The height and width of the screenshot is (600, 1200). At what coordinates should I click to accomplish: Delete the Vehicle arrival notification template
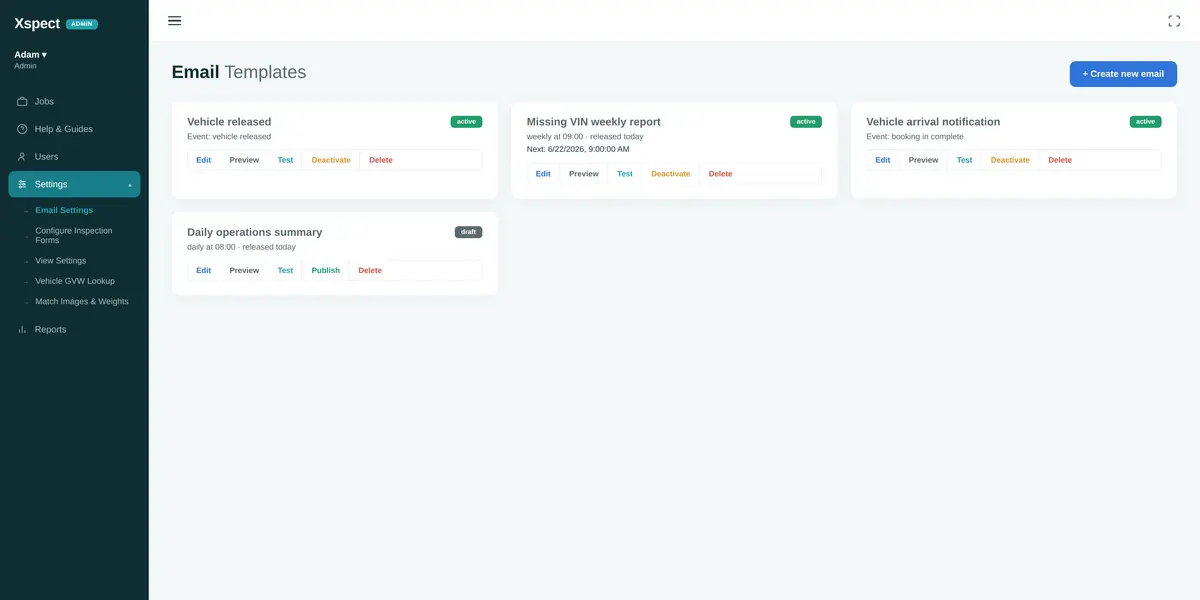(1060, 160)
